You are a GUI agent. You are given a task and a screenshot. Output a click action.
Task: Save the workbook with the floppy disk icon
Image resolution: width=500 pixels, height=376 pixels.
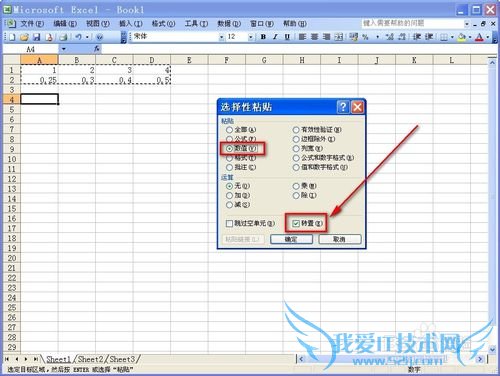[x=36, y=37]
